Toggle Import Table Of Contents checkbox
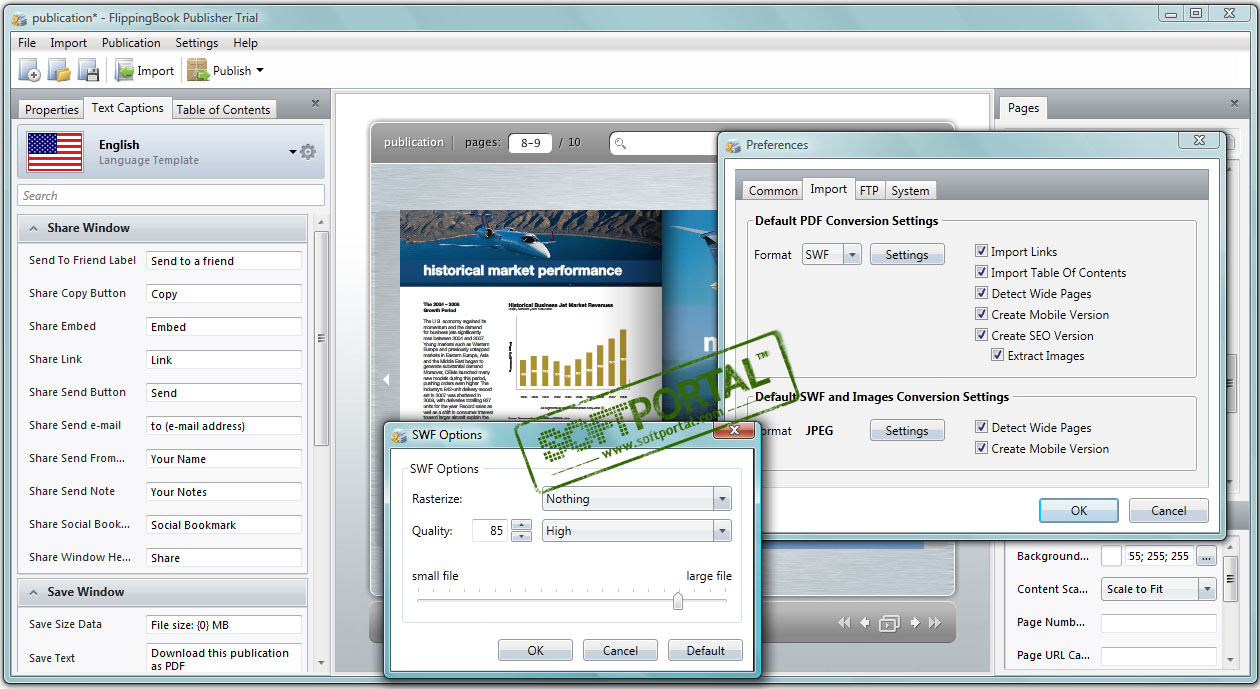Viewport: 1260px width, 689px height. pyautogui.click(x=982, y=273)
